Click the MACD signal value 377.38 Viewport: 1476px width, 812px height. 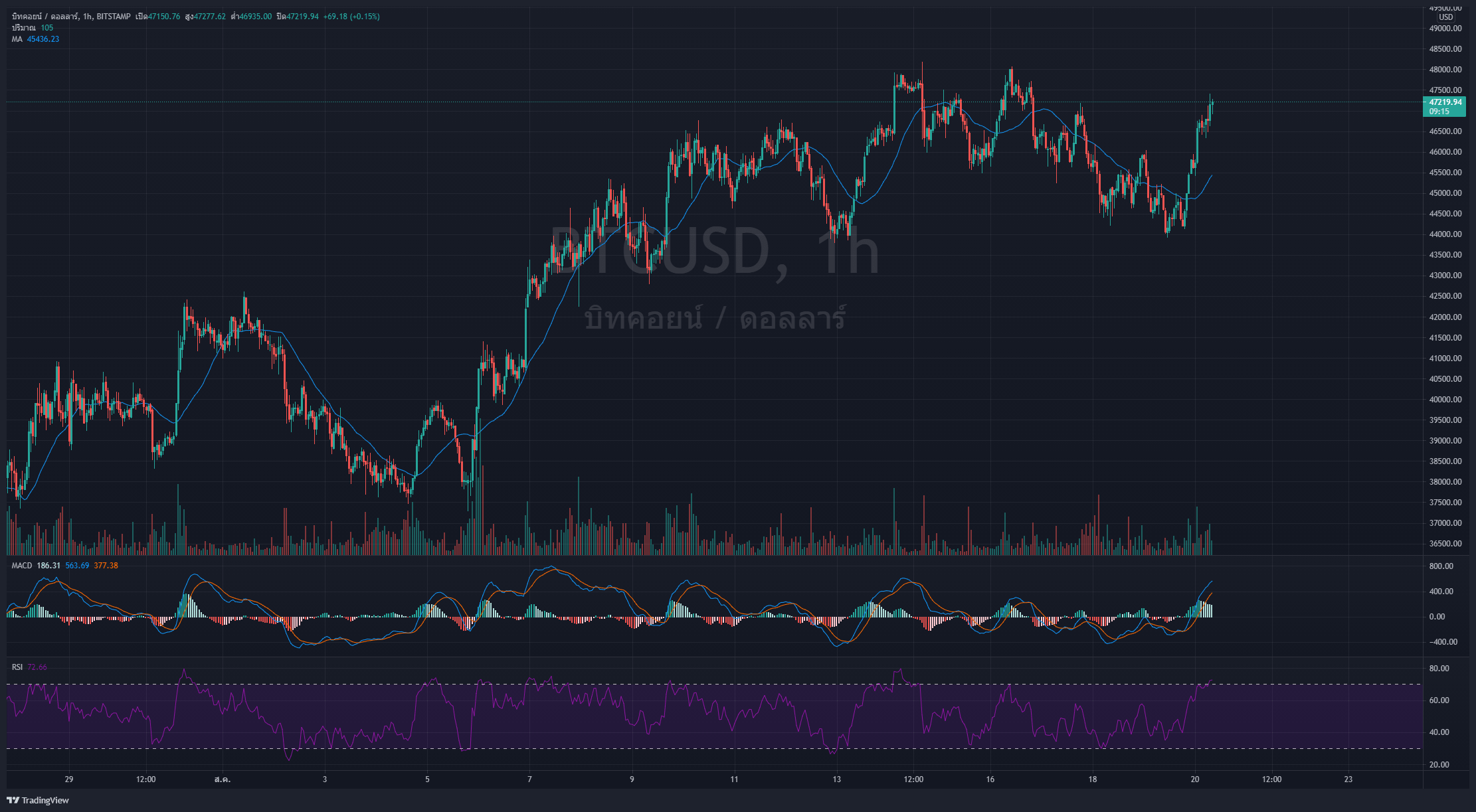pyautogui.click(x=106, y=566)
